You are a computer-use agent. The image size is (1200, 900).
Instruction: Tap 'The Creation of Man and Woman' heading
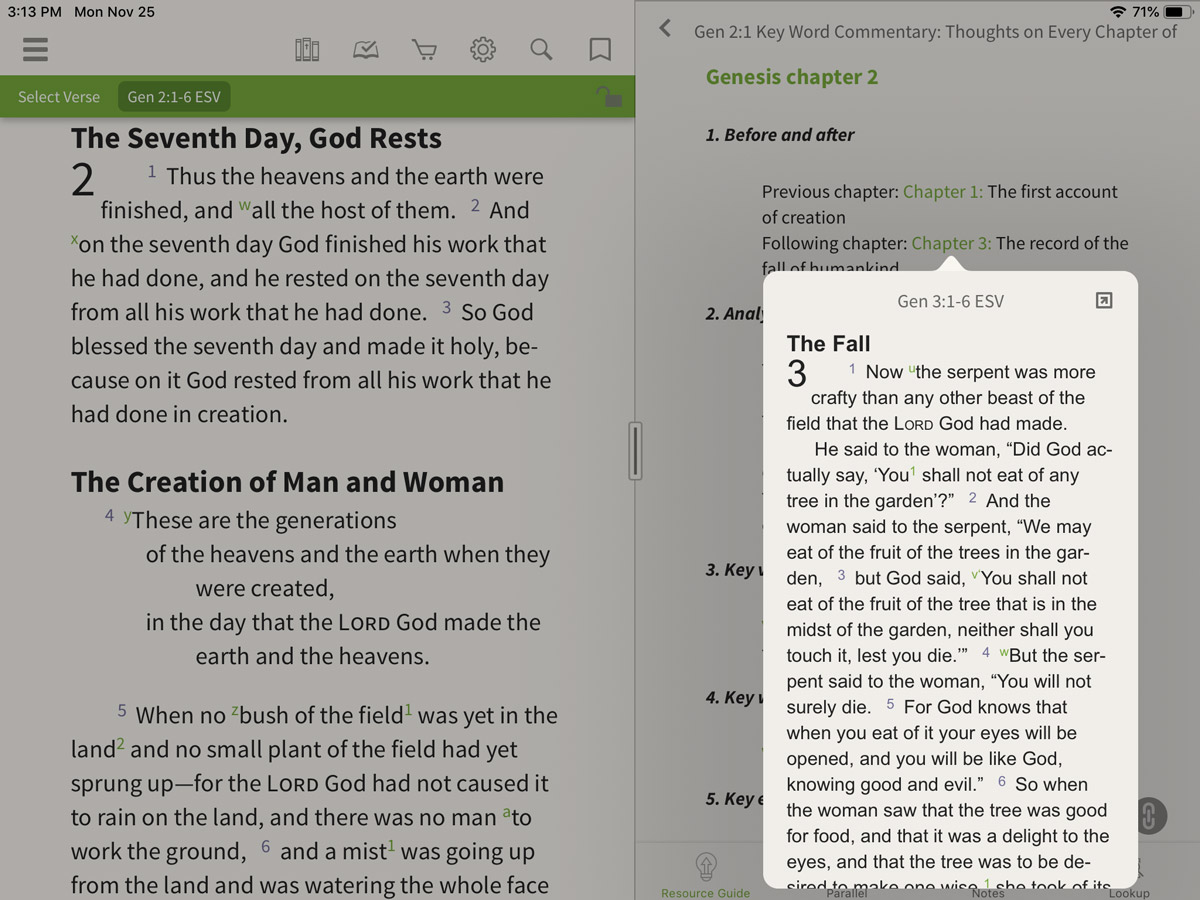pos(287,482)
